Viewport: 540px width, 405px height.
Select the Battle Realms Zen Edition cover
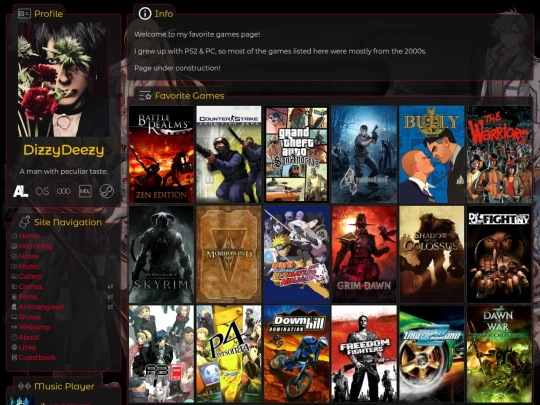[161, 154]
